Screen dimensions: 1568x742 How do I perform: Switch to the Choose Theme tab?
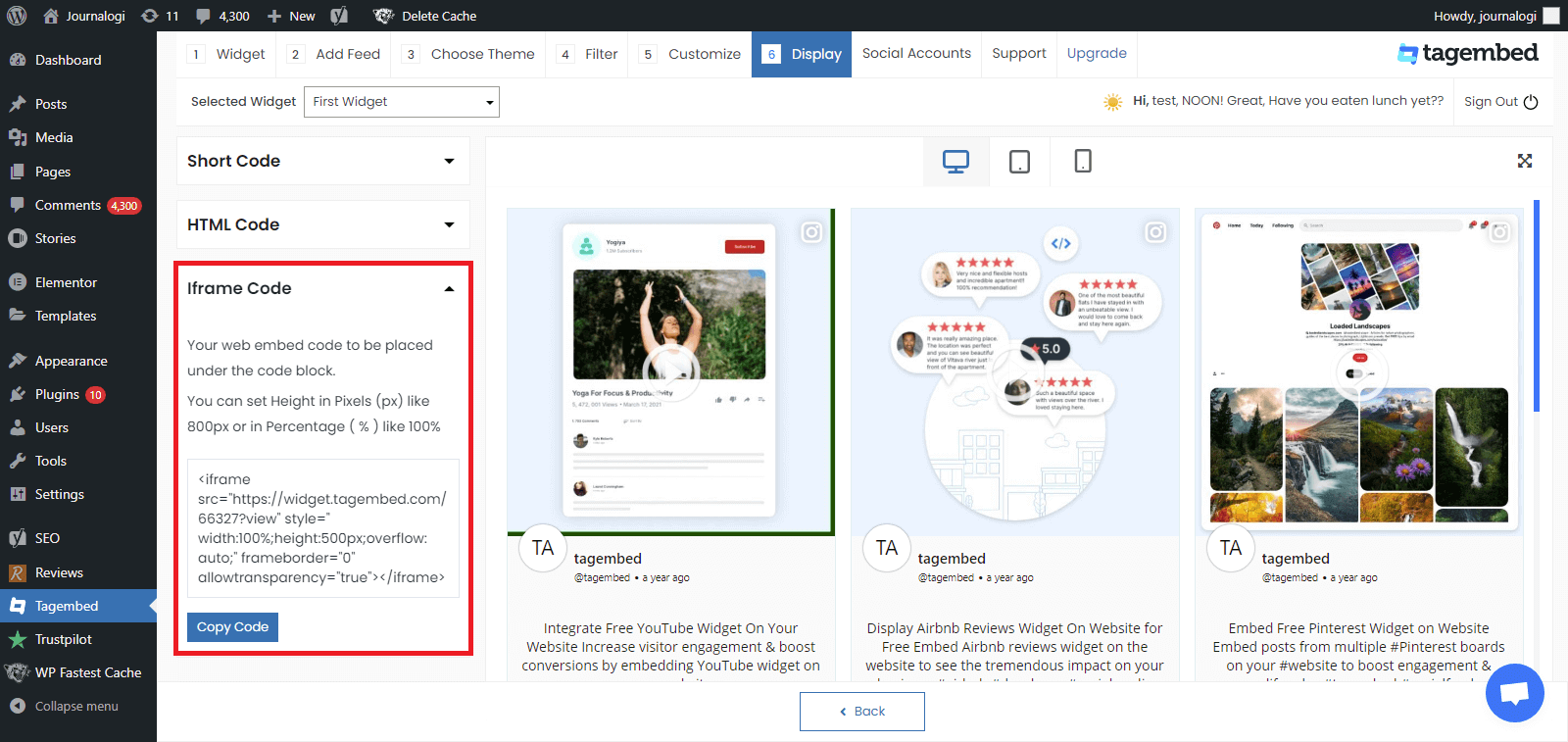pyautogui.click(x=468, y=54)
